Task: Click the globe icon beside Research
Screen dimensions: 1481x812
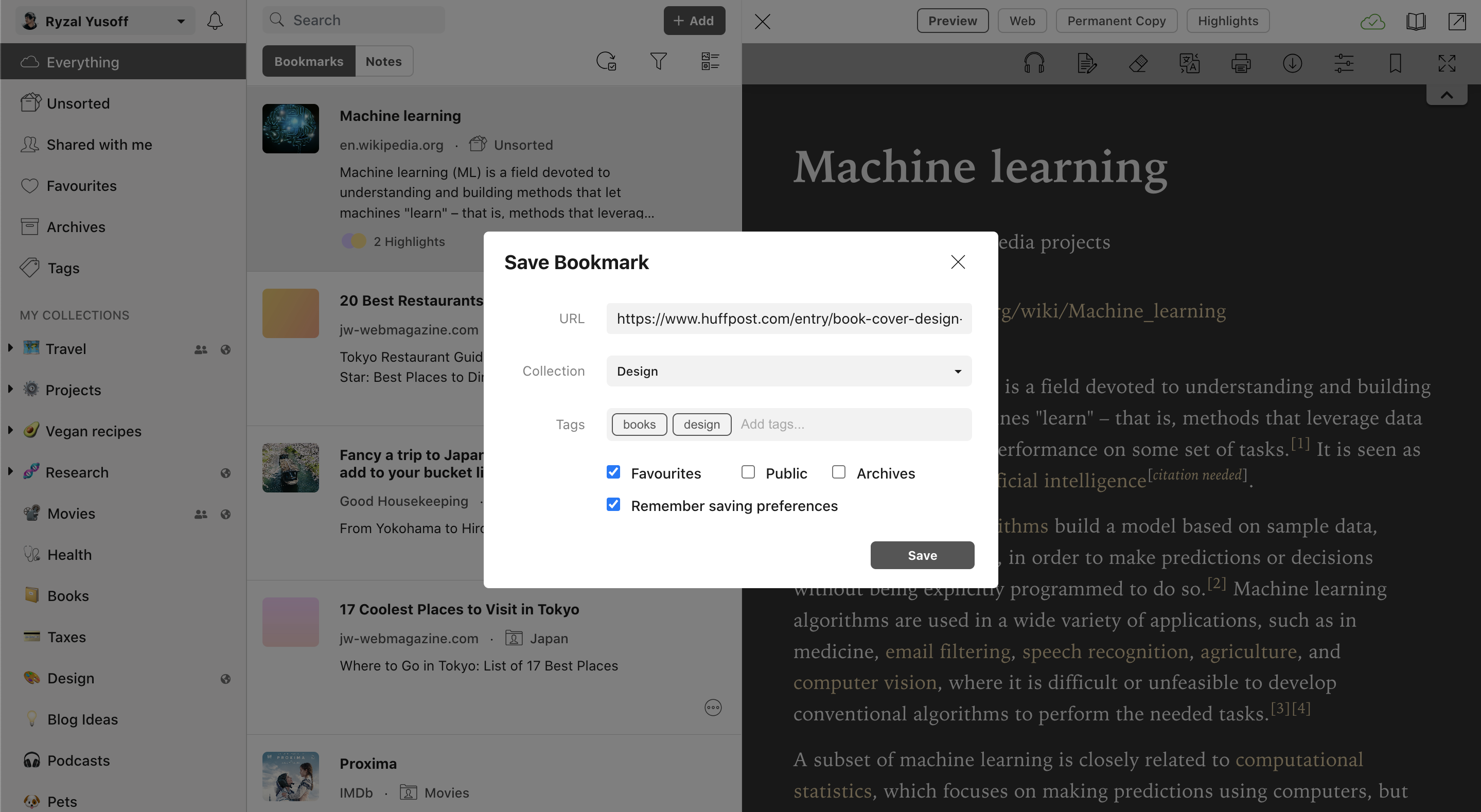Action: tap(225, 473)
